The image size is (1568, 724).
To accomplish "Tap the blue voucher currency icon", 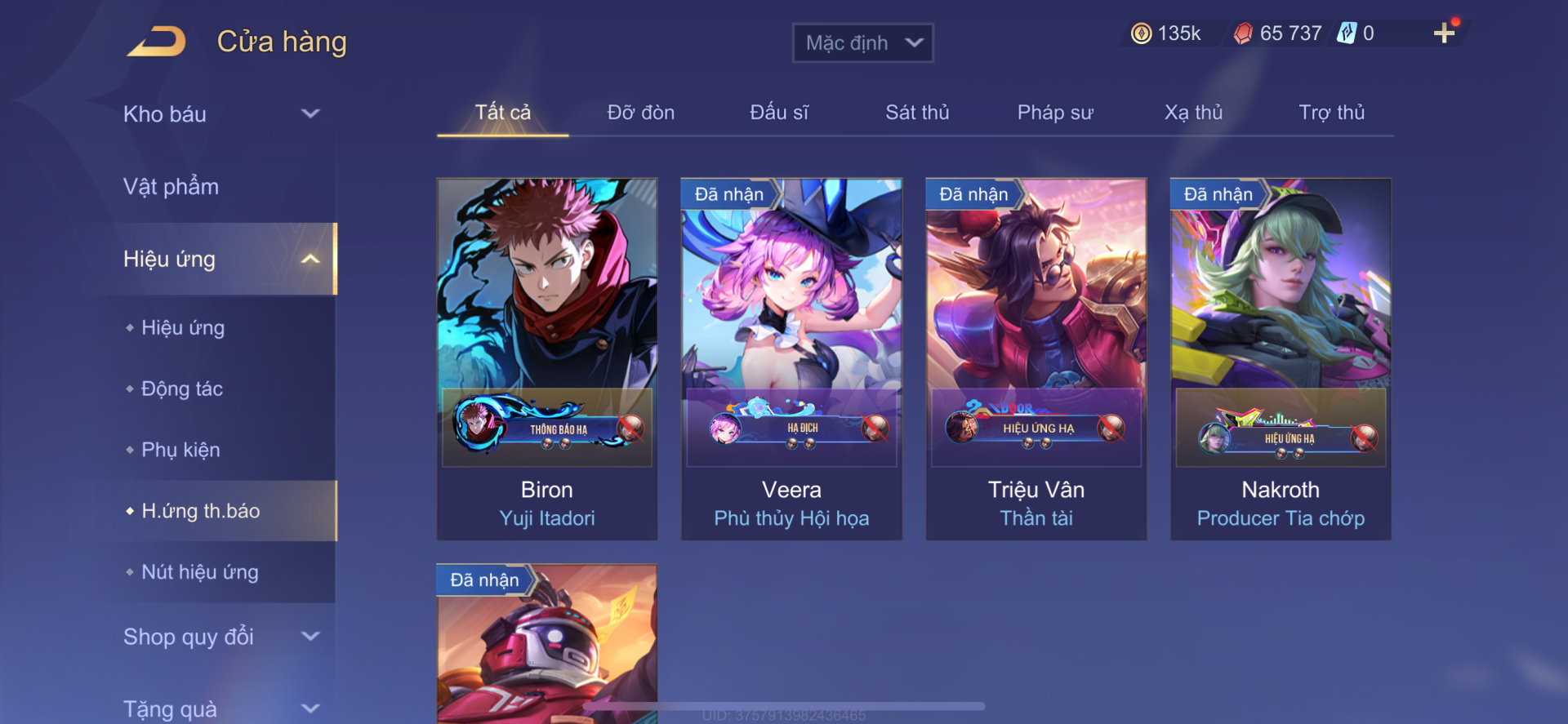I will point(1346,33).
